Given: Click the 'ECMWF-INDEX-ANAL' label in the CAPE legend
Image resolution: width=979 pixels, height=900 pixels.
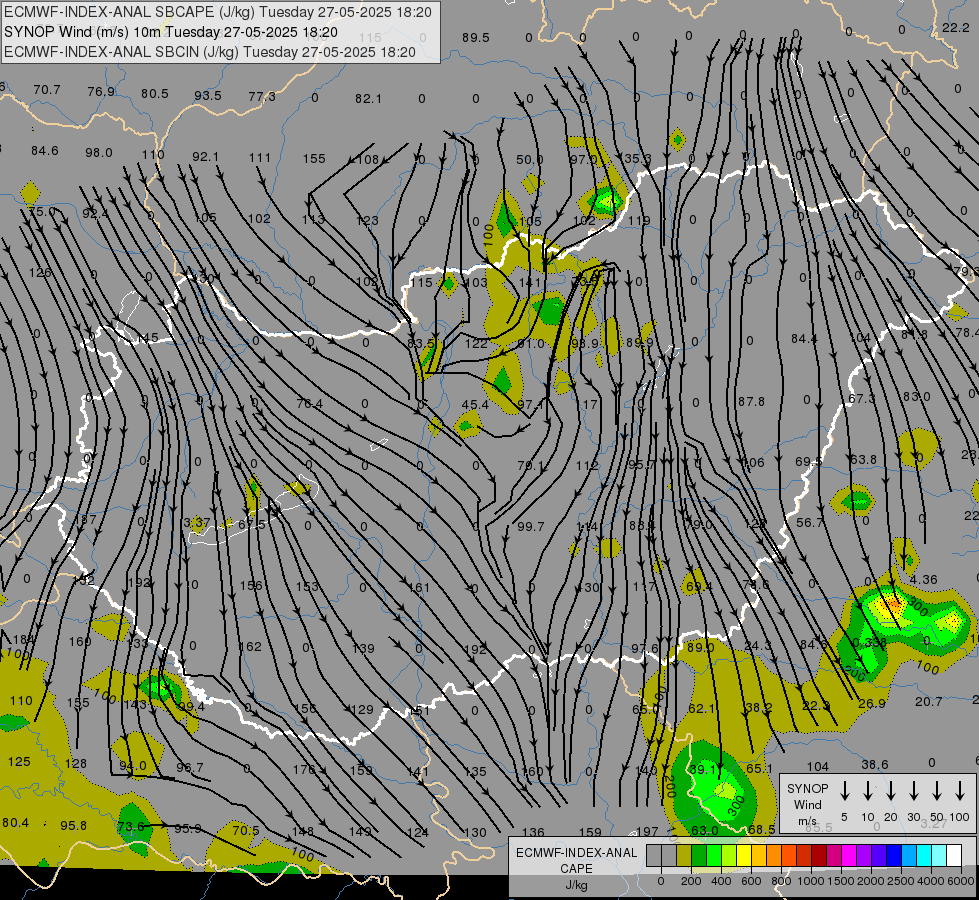Looking at the screenshot, I should 576,853.
